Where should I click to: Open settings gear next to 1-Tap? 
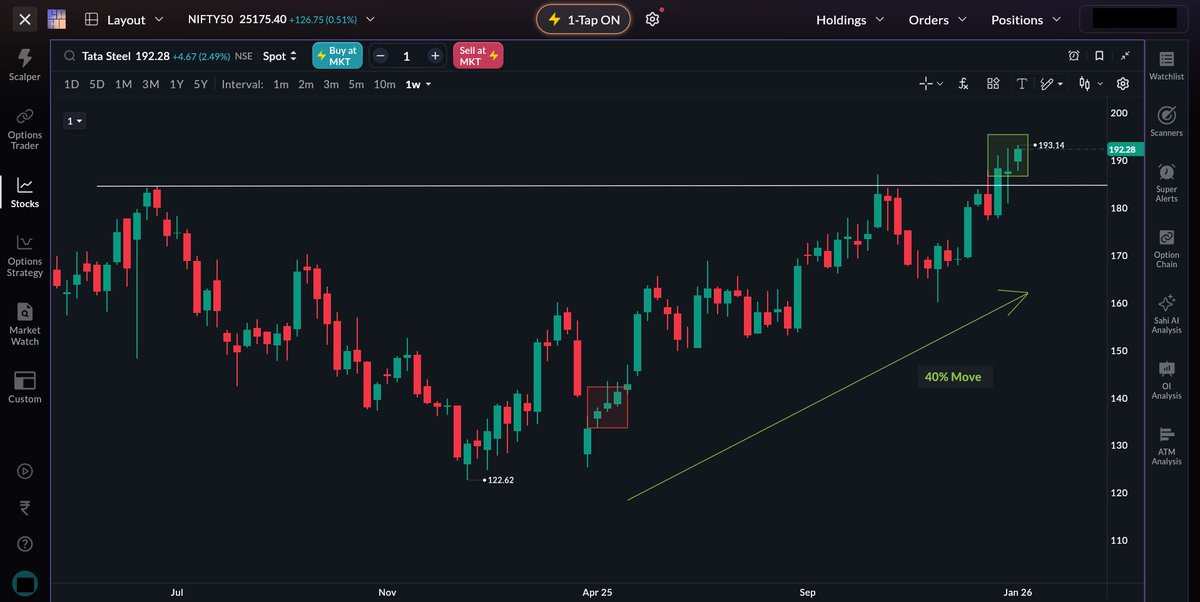tap(653, 19)
